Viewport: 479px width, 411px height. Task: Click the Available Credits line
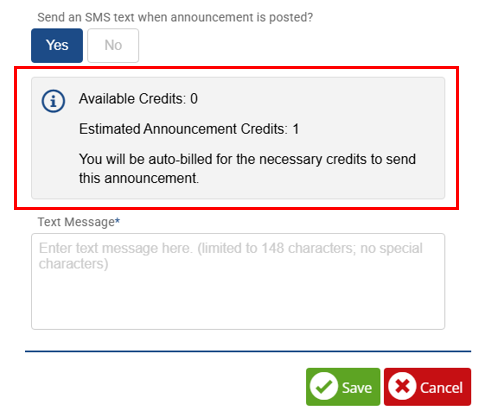[138, 99]
